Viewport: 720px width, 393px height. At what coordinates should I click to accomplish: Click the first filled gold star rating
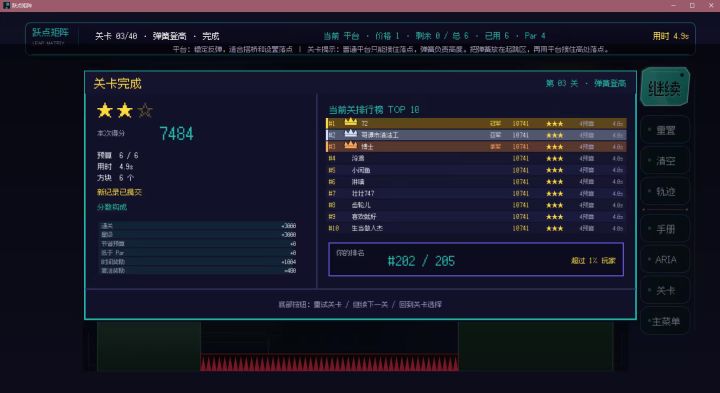click(x=105, y=111)
